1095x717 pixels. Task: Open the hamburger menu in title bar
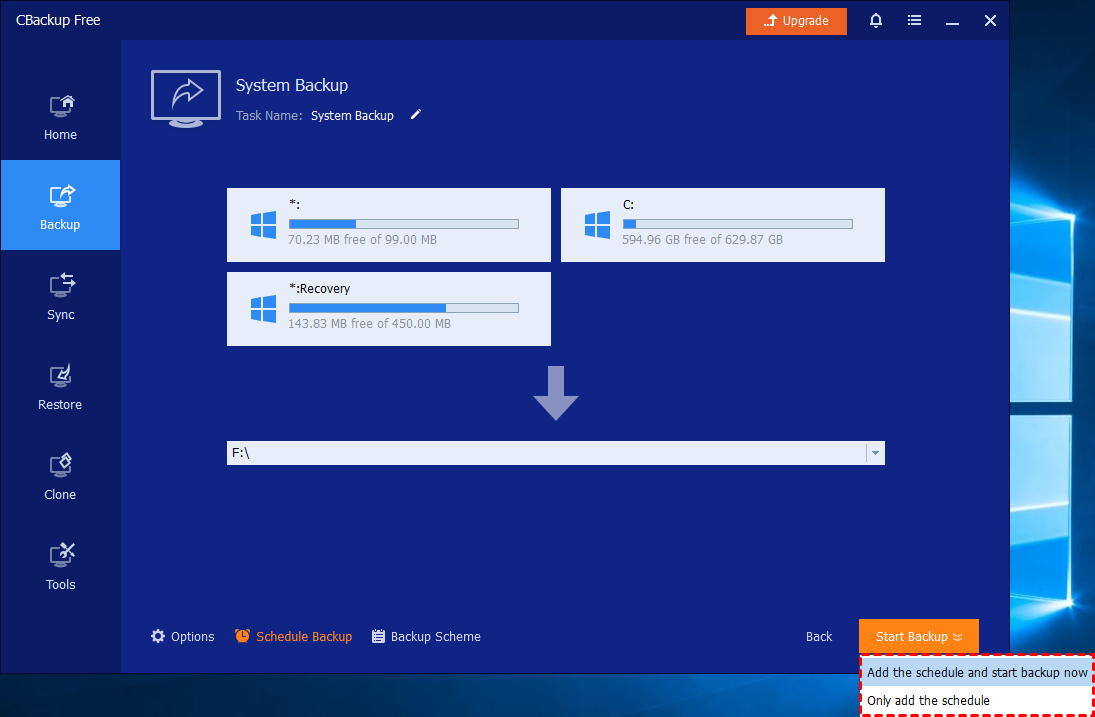point(914,21)
